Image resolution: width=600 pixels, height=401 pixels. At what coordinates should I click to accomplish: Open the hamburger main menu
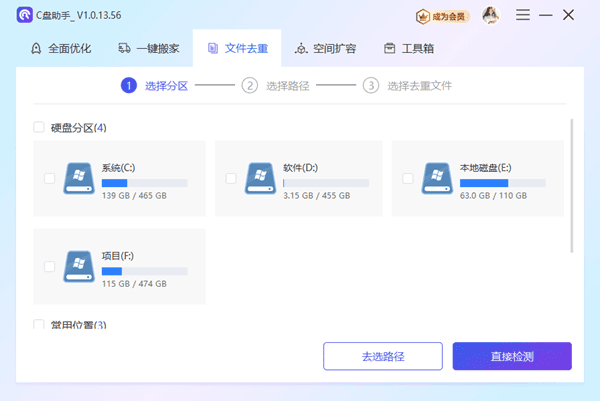coord(523,16)
